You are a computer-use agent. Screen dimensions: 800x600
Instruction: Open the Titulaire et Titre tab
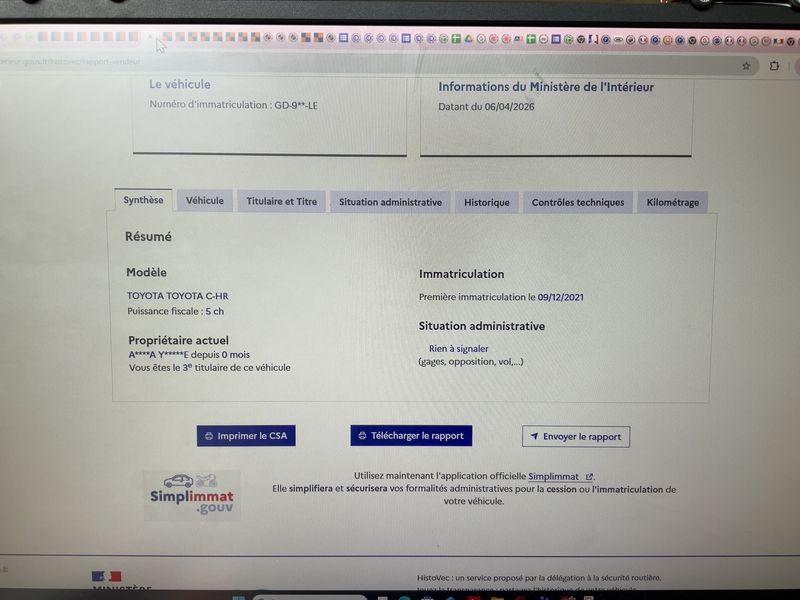pyautogui.click(x=282, y=201)
